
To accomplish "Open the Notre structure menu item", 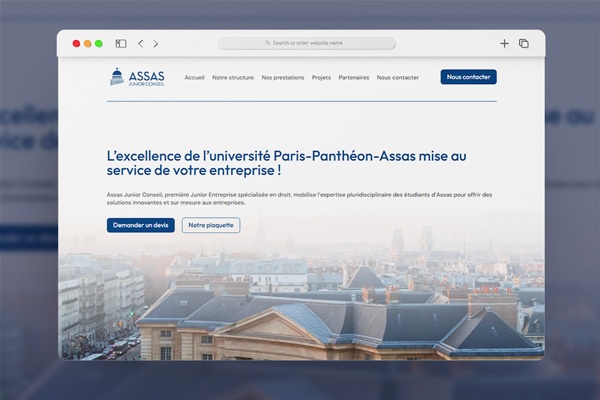I will (x=233, y=77).
